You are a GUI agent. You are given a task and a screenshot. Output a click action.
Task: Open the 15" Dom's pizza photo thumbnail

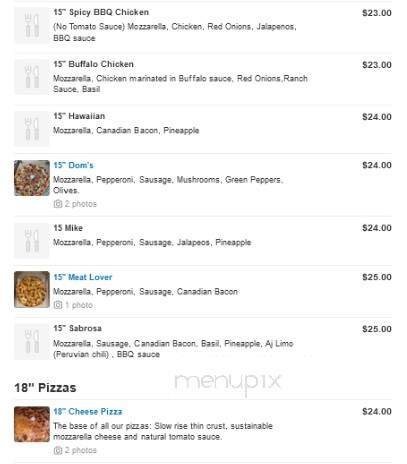tap(32, 178)
